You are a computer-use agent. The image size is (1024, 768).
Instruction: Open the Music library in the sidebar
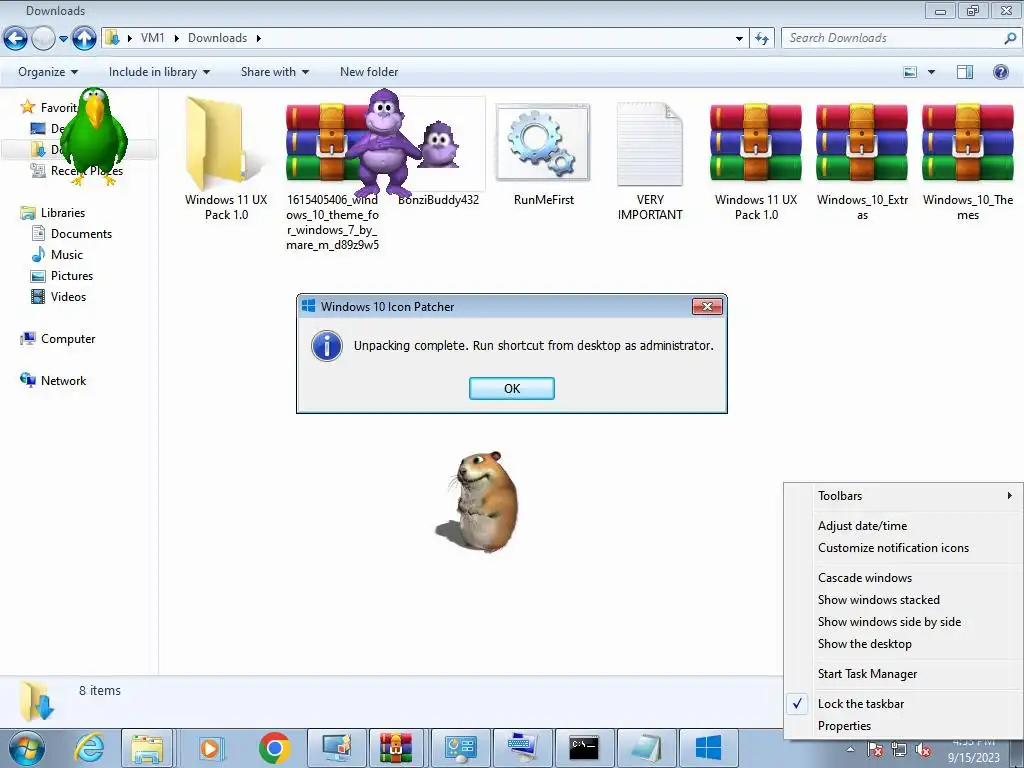57,255
